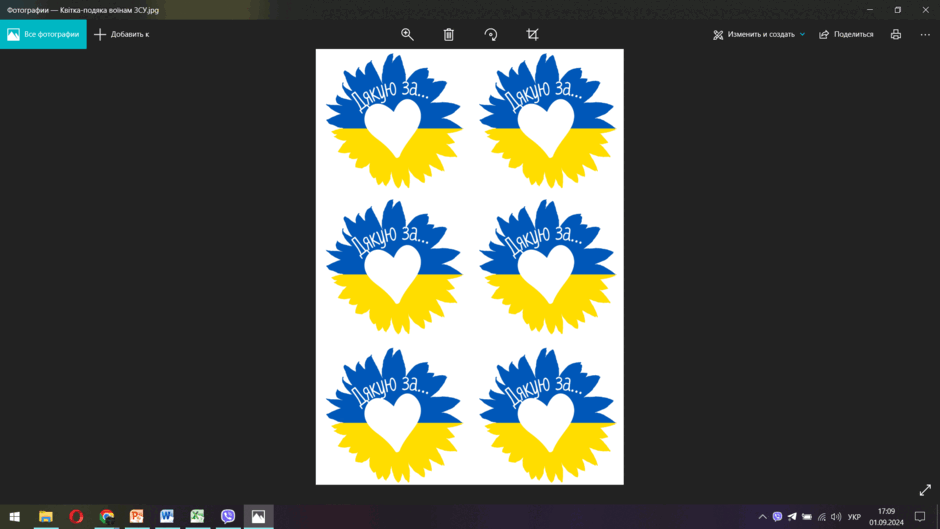The image size is (940, 529).
Task: Go back to 'Все фотографии'
Action: point(43,34)
